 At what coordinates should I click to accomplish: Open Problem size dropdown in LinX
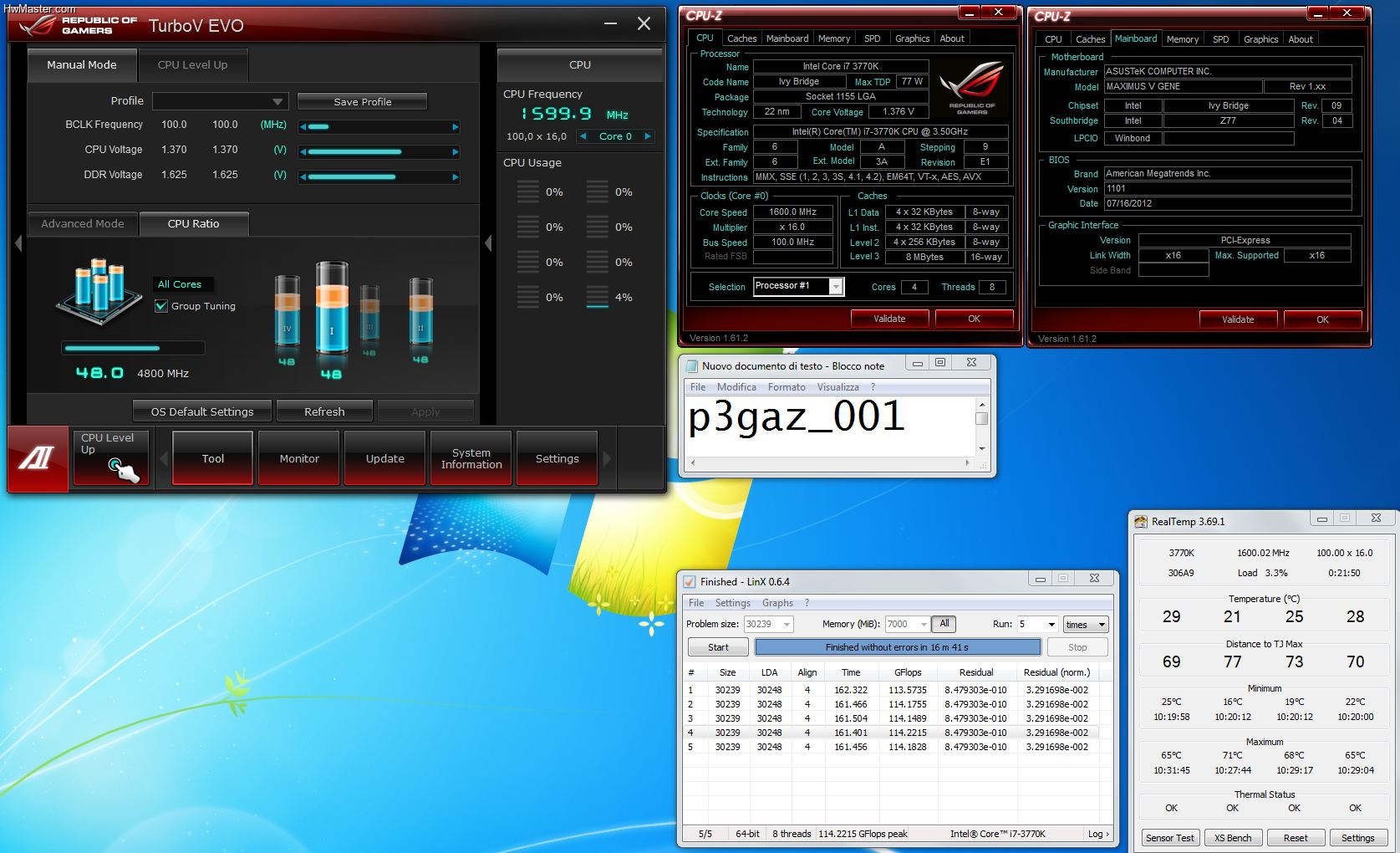787,625
